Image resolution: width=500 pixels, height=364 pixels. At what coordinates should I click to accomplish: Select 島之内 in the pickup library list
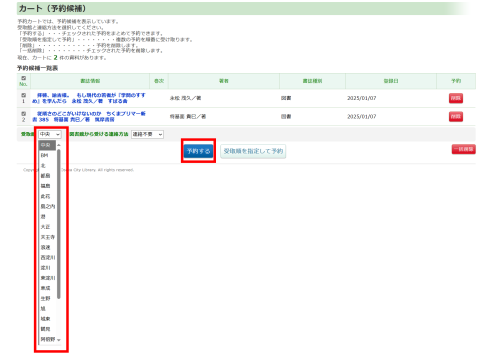click(x=47, y=206)
